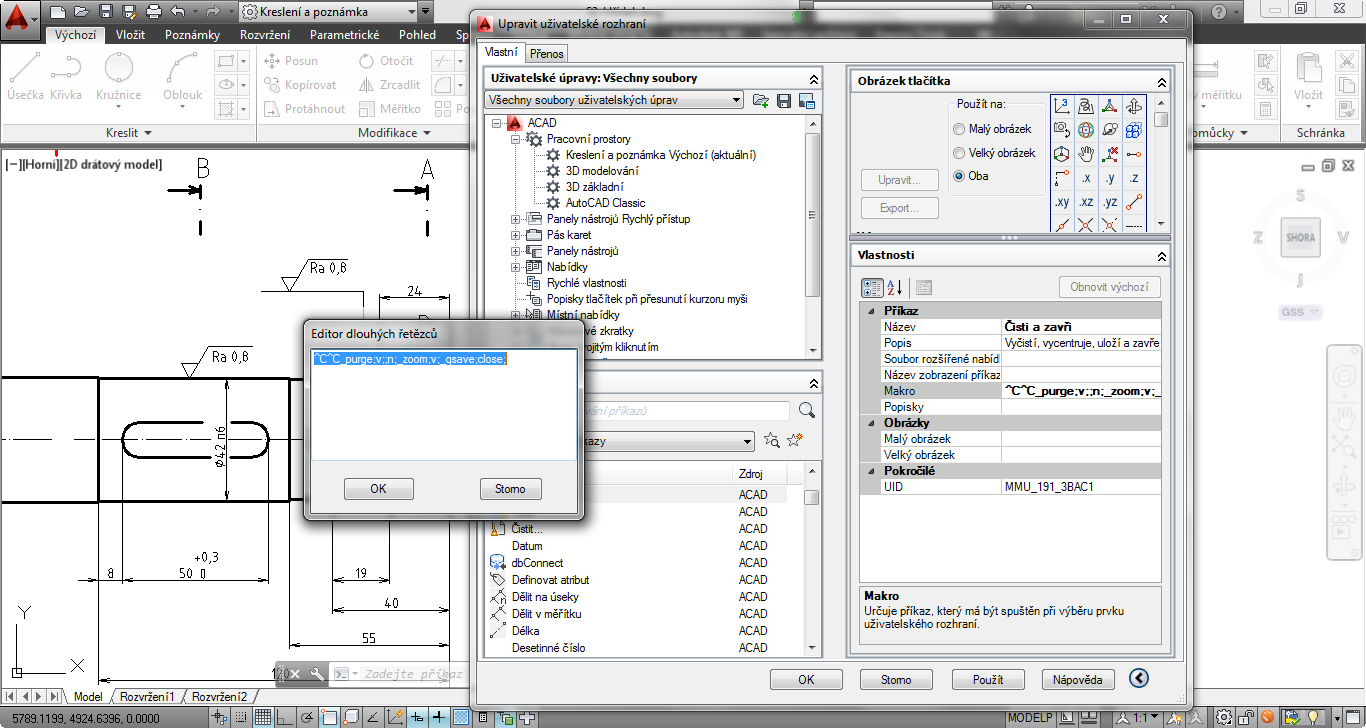Select the Zrcadlit mirror tool
The image size is (1366, 728).
(390, 85)
